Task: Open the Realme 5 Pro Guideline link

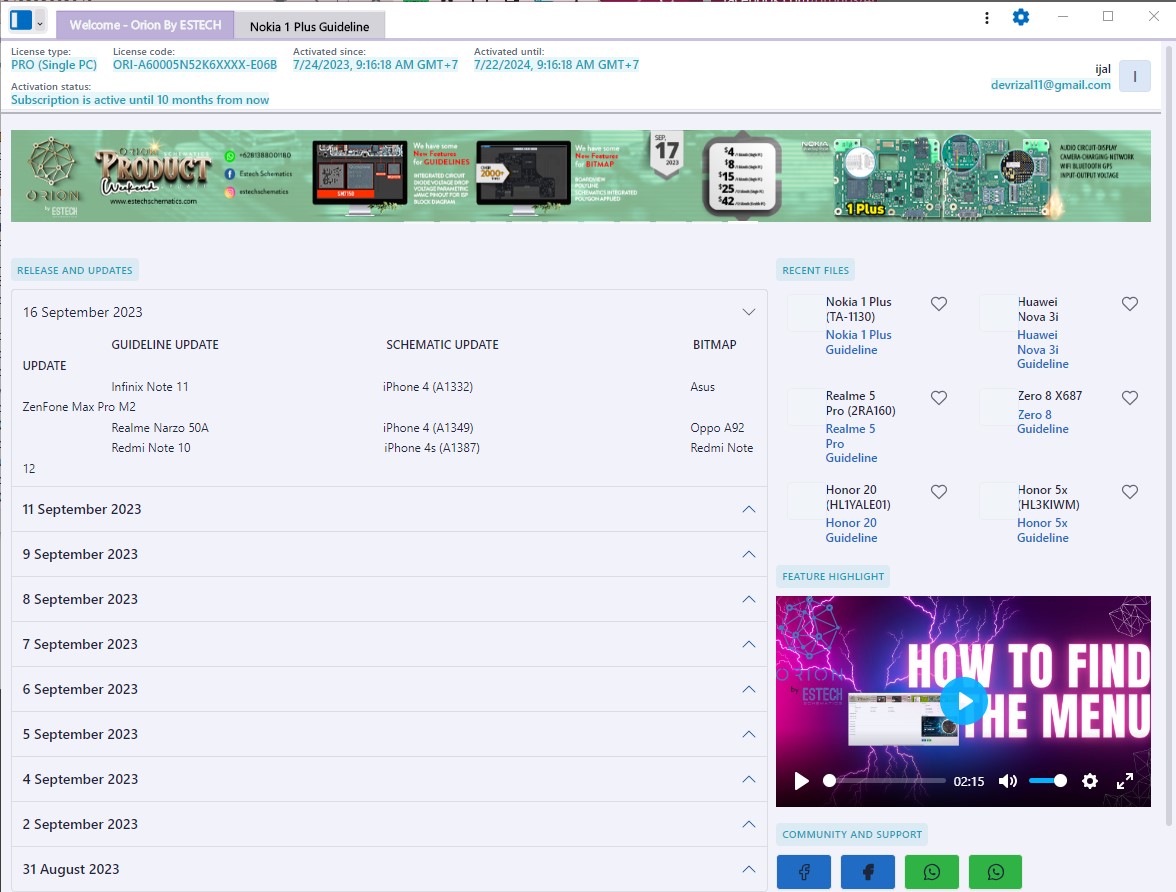Action: [x=850, y=443]
